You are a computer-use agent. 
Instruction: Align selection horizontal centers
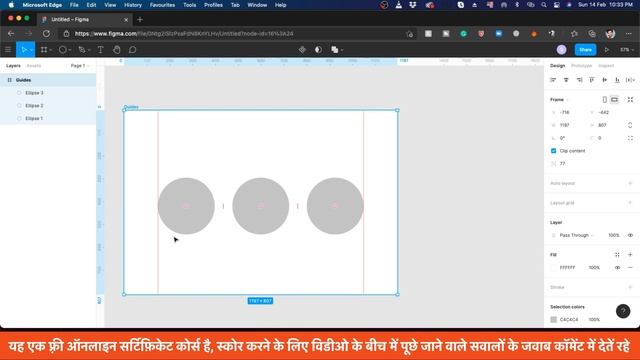tap(566, 80)
